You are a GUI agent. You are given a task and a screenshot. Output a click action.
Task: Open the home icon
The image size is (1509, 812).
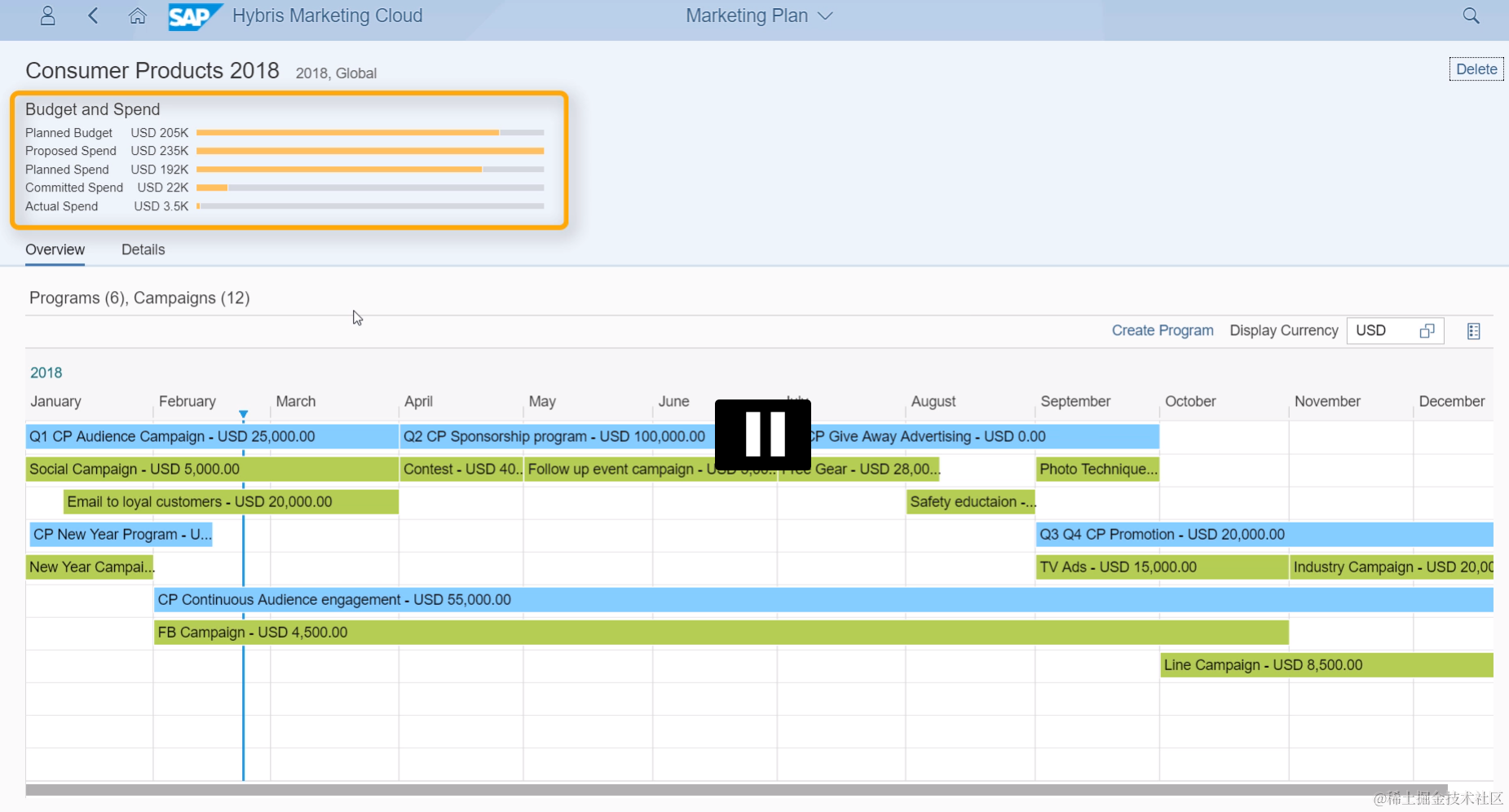[x=138, y=15]
